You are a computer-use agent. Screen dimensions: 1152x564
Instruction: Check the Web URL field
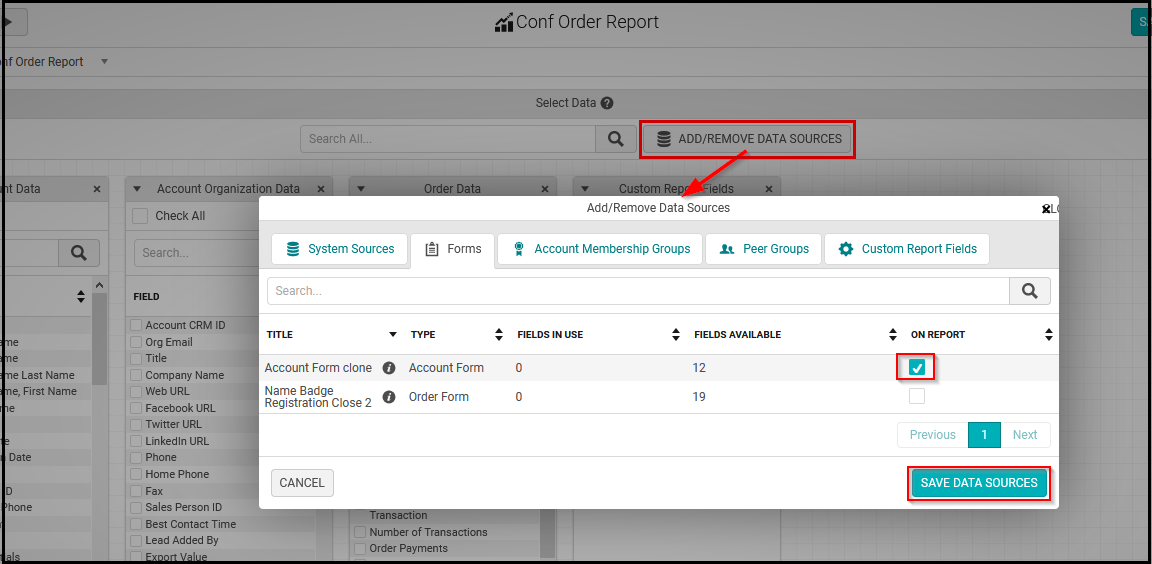point(135,391)
